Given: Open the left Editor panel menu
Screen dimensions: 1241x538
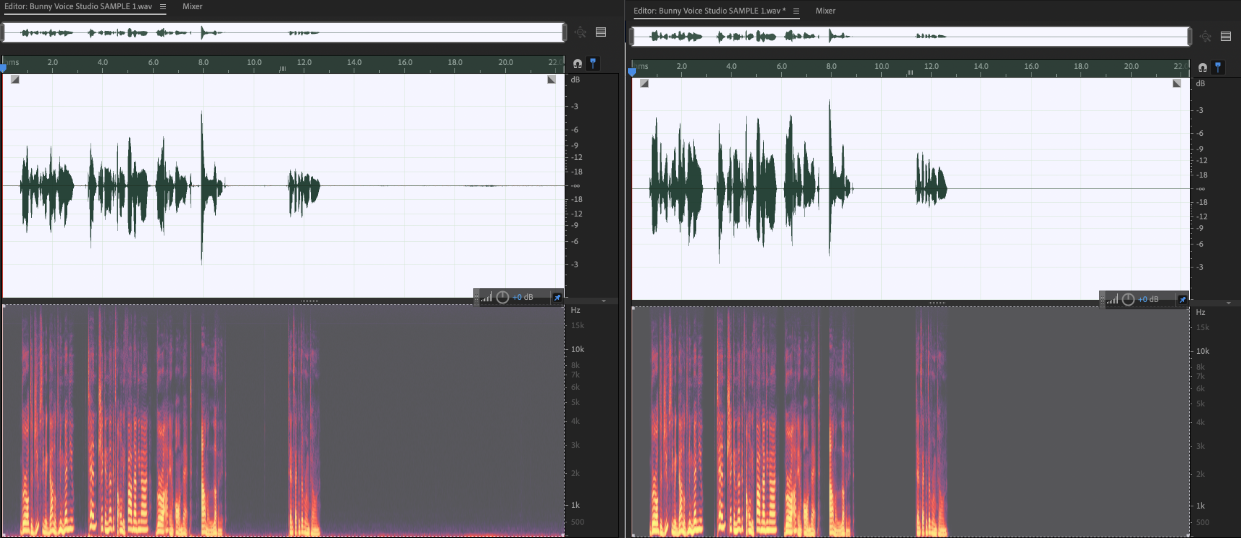Looking at the screenshot, I should tap(163, 6).
